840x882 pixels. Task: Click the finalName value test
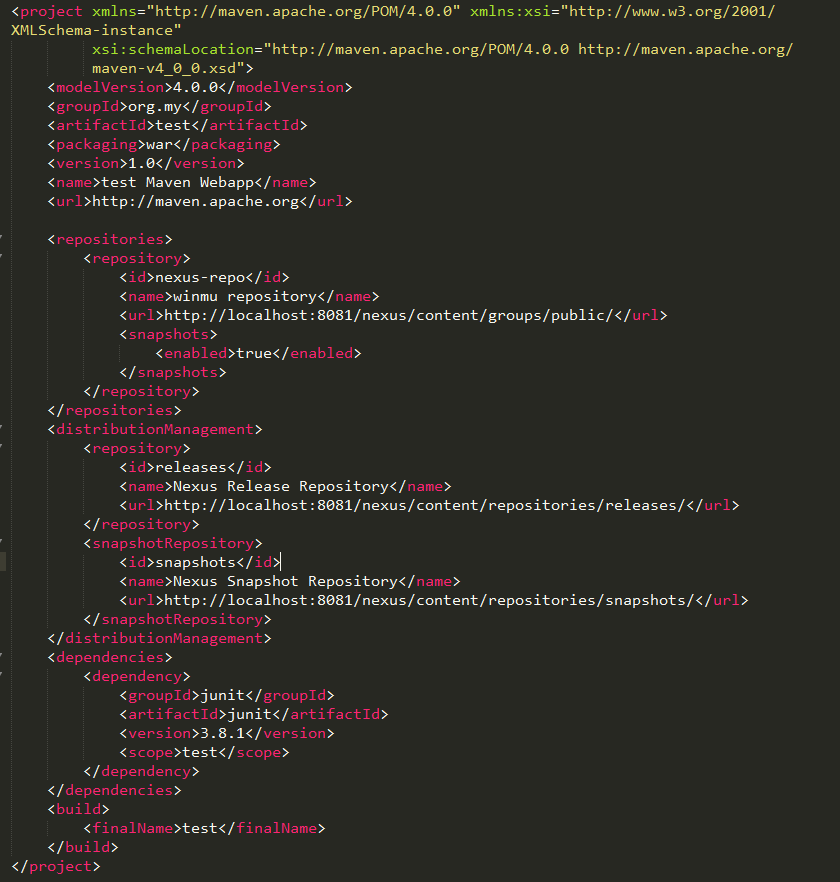[x=200, y=829]
